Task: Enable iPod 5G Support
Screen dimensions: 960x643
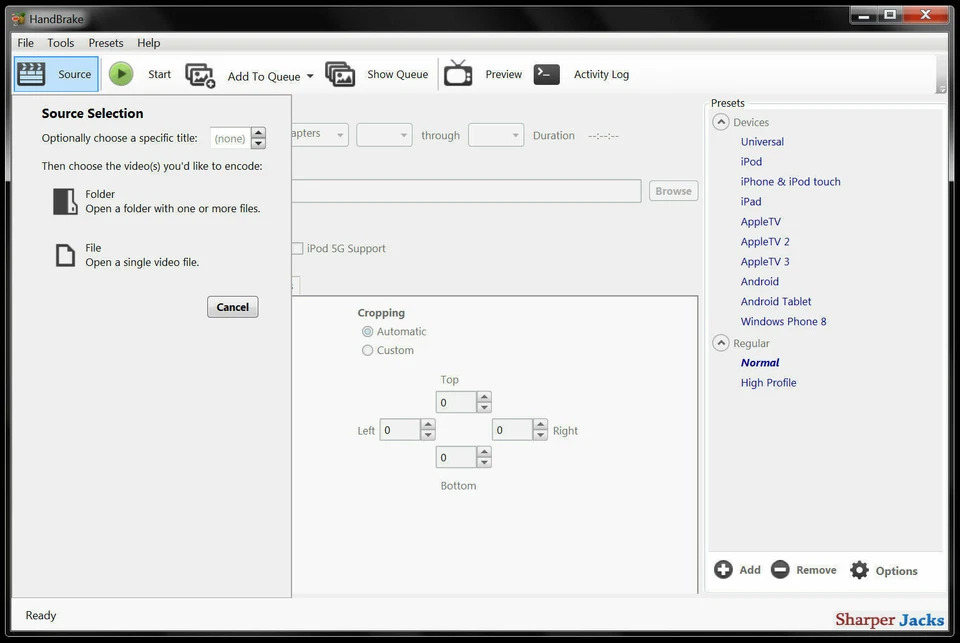Action: [x=297, y=248]
